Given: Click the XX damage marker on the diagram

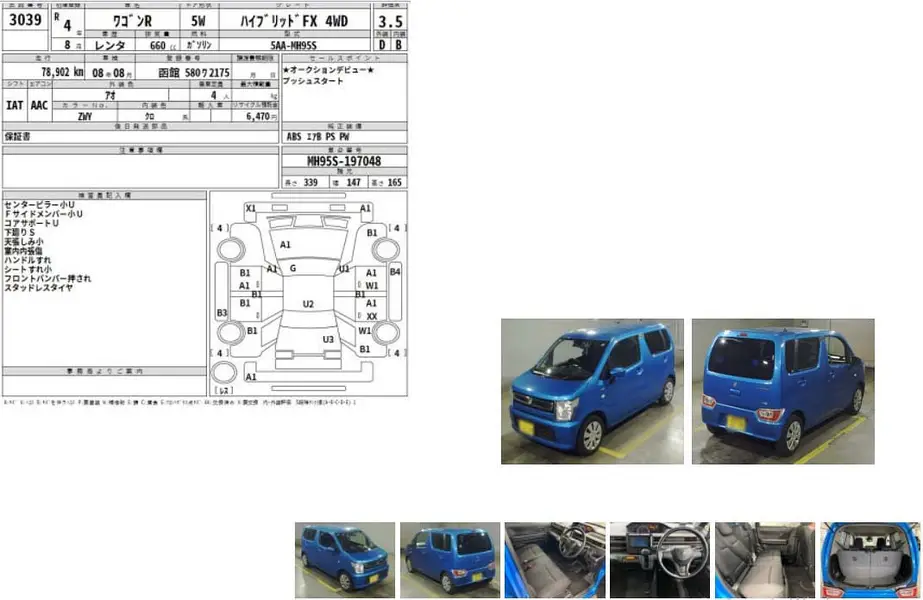Looking at the screenshot, I should (x=372, y=316).
